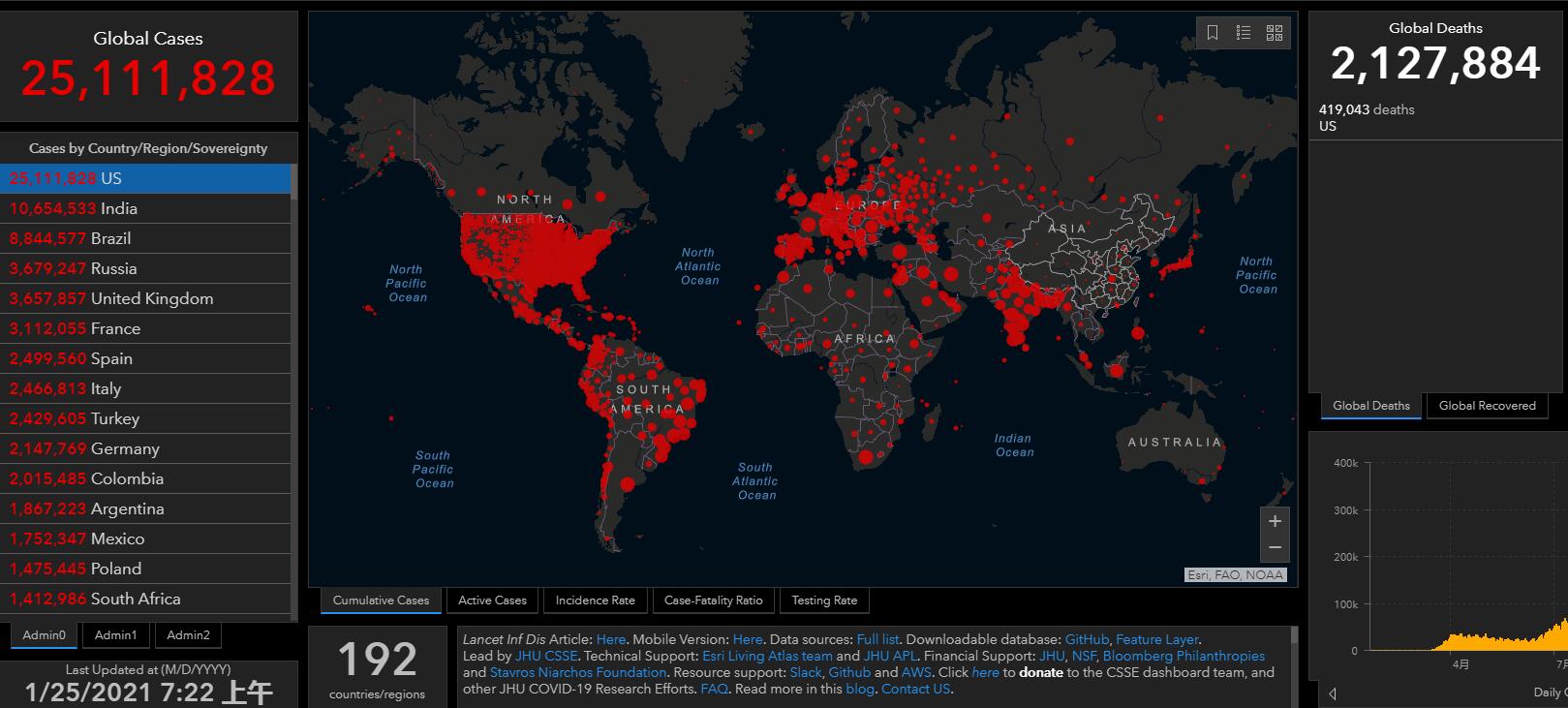The image size is (1568, 708).
Task: Open the GitHub downloadable database link
Action: tap(1087, 639)
